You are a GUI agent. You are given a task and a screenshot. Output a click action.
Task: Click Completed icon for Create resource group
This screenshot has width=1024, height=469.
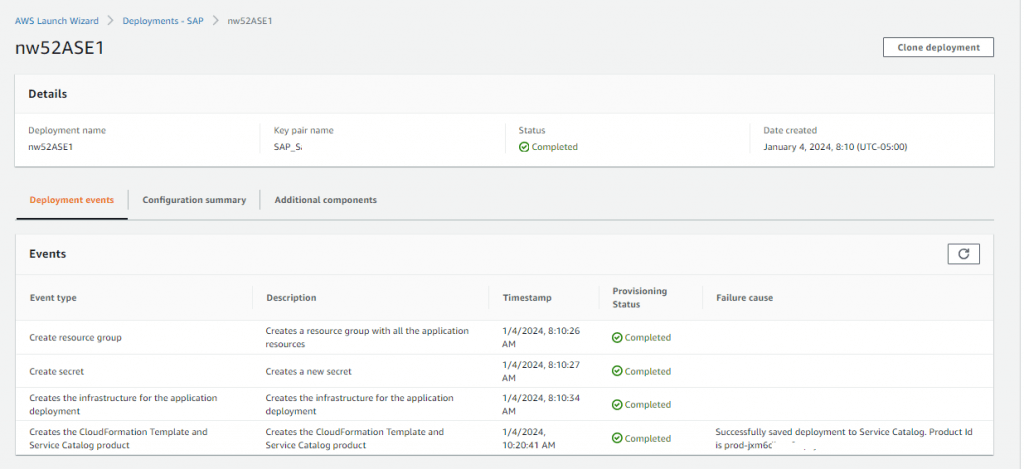[x=617, y=338]
